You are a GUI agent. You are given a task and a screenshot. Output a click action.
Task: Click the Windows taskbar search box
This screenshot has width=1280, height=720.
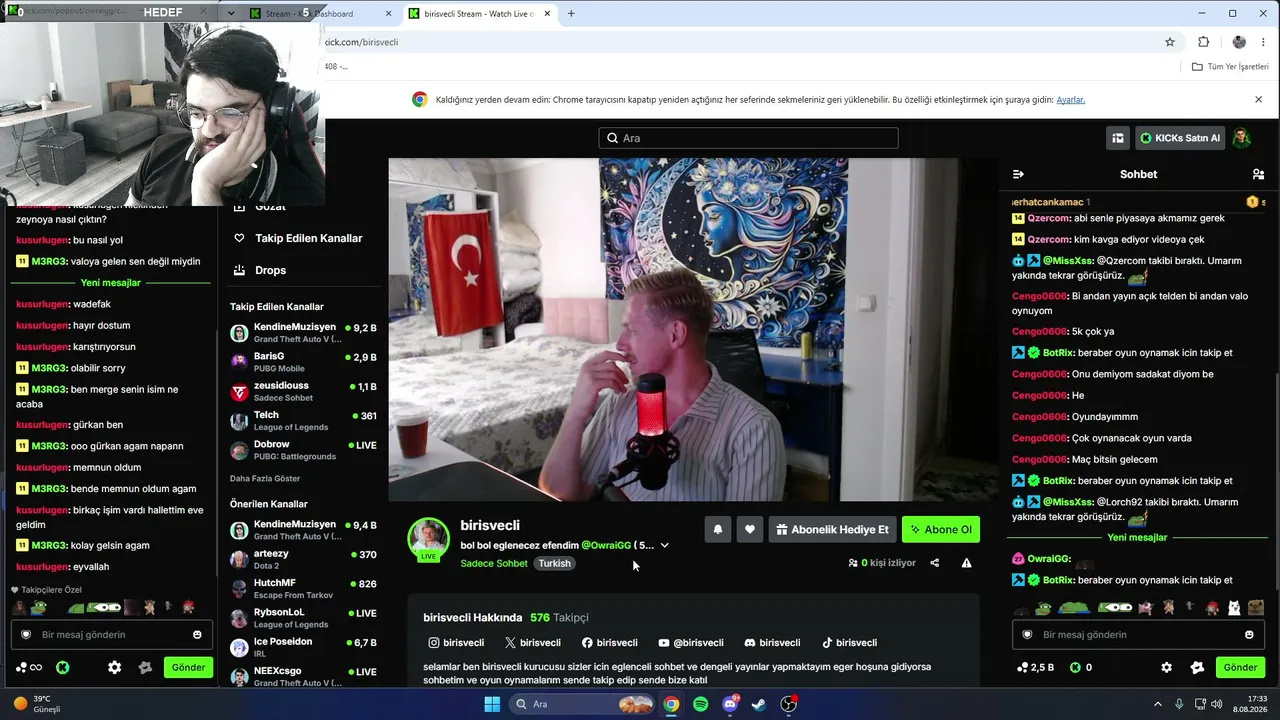pyautogui.click(x=583, y=704)
